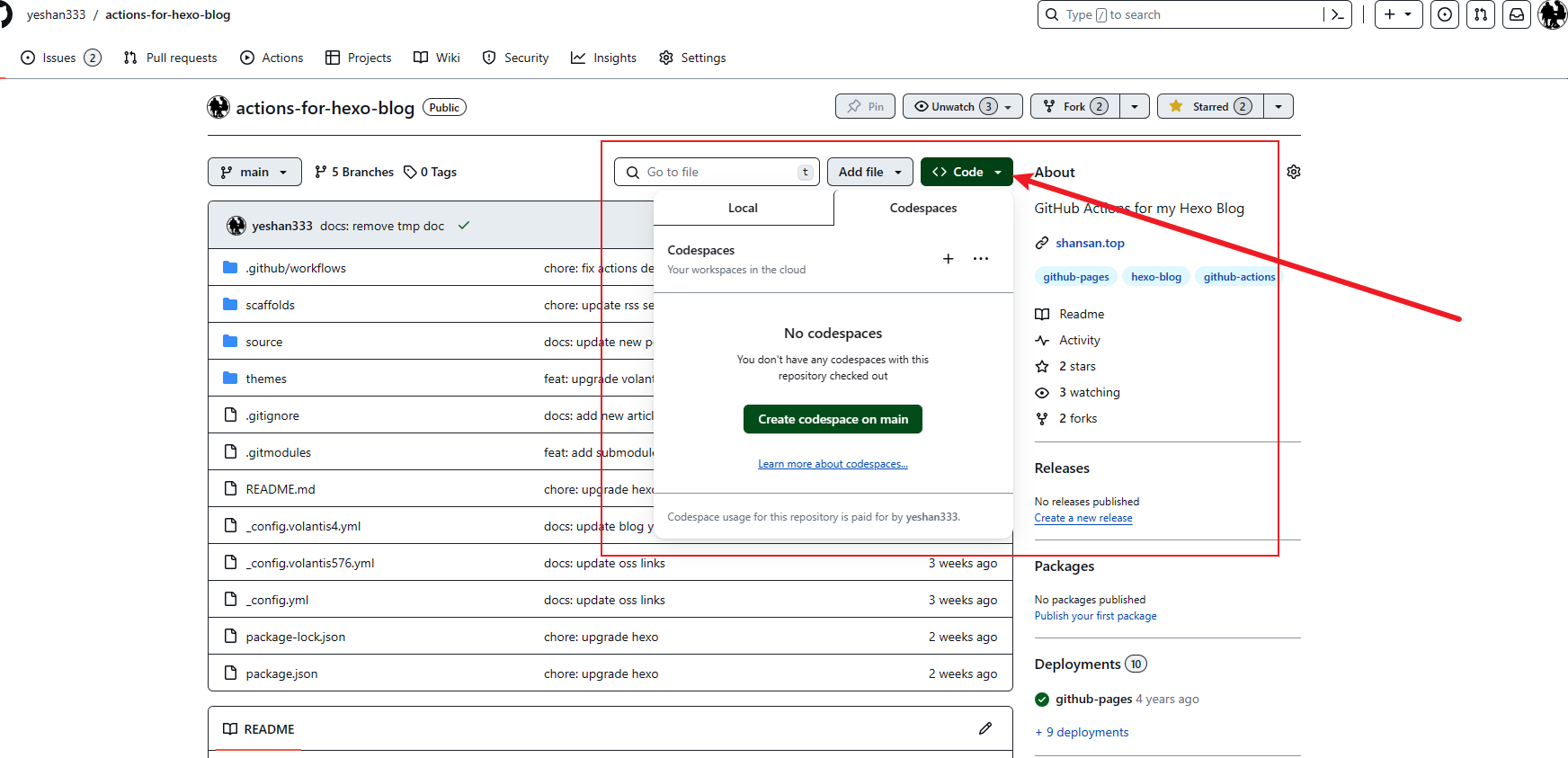Go to yeshan333 owner in breadcrumb
This screenshot has width=1568, height=758.
point(56,14)
